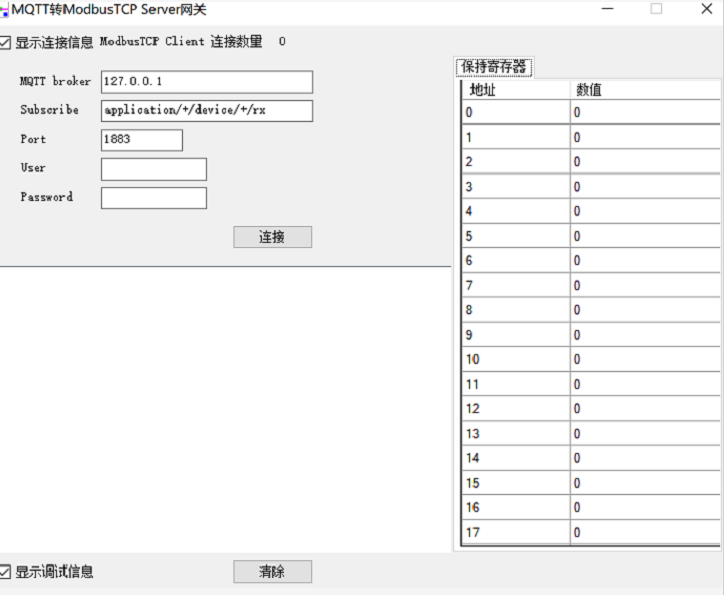Select address cell 4 in register table
The width and height of the screenshot is (724, 595).
(x=516, y=211)
